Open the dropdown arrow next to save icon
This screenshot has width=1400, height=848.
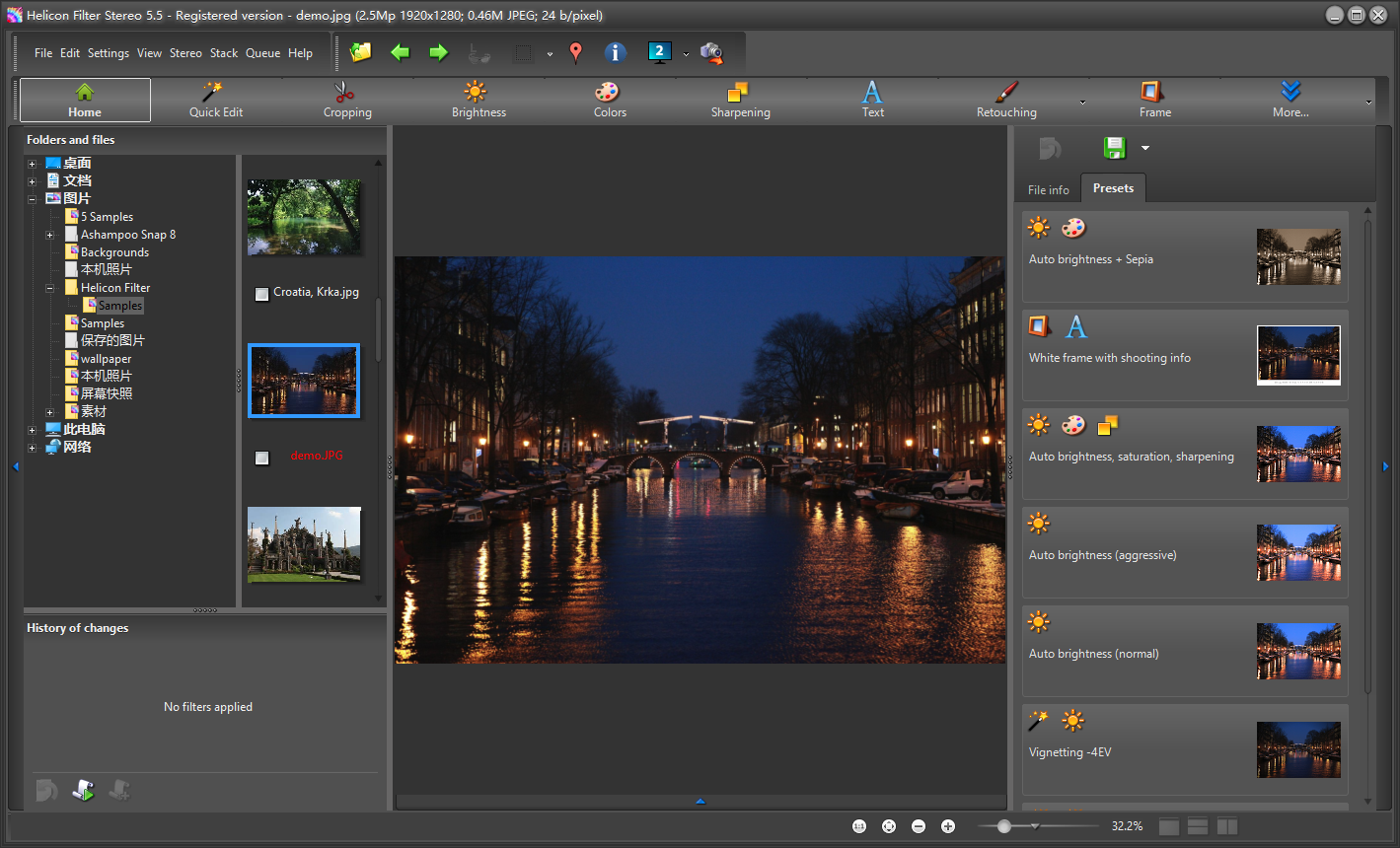pyautogui.click(x=1145, y=148)
